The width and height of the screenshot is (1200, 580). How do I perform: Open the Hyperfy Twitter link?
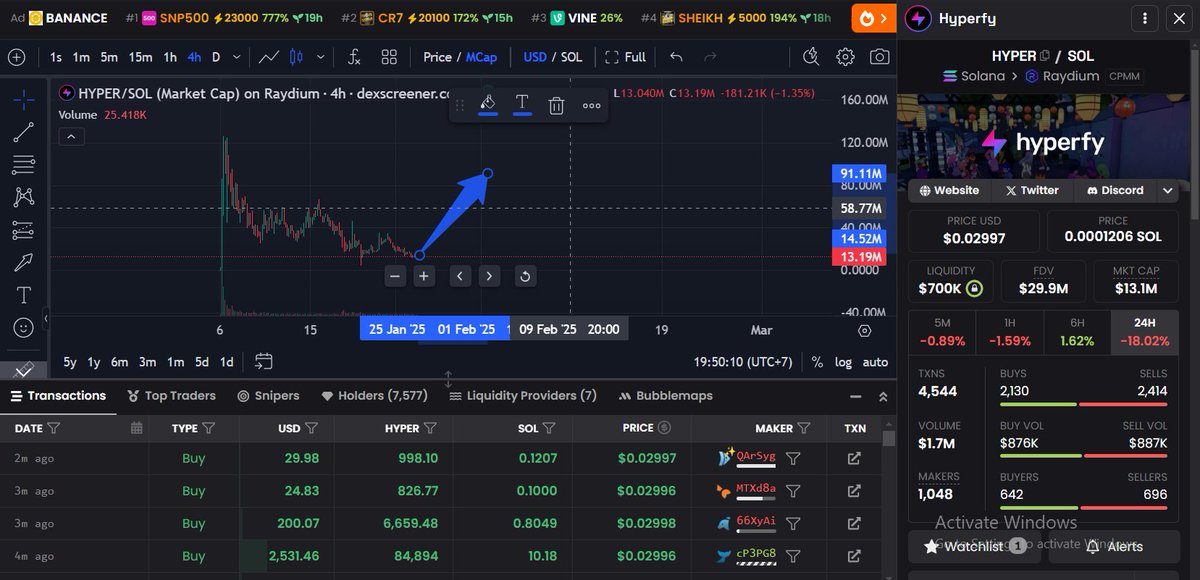point(1032,190)
